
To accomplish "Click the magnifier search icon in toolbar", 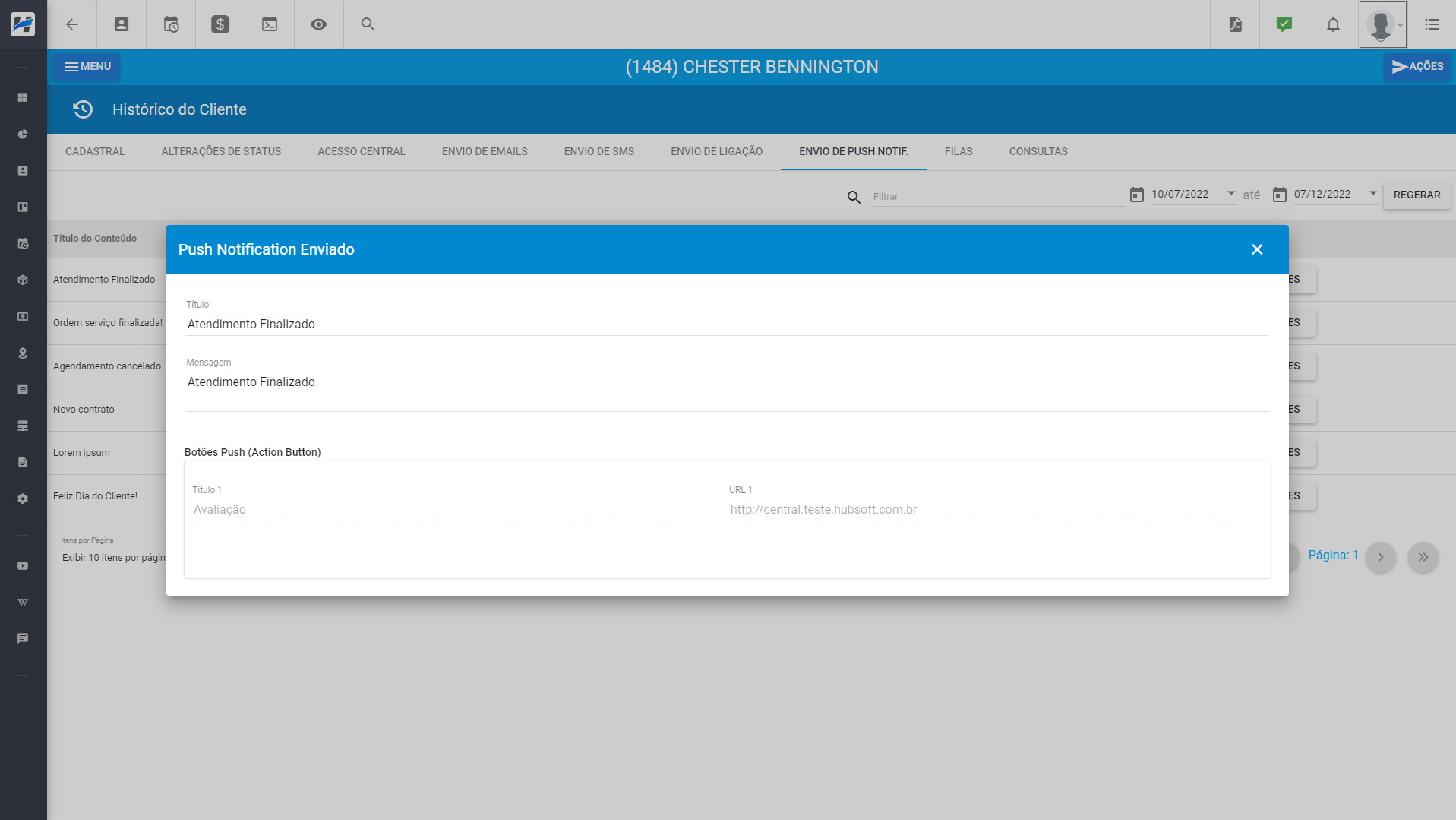I will click(368, 24).
